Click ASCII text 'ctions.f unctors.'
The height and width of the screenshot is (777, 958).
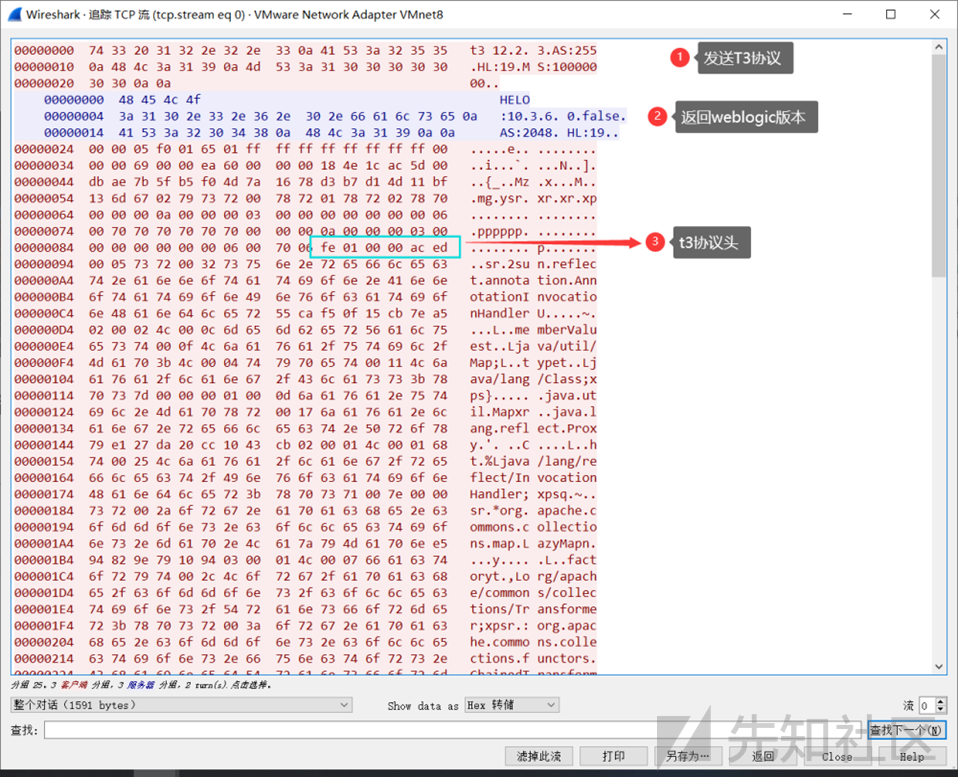point(533,658)
